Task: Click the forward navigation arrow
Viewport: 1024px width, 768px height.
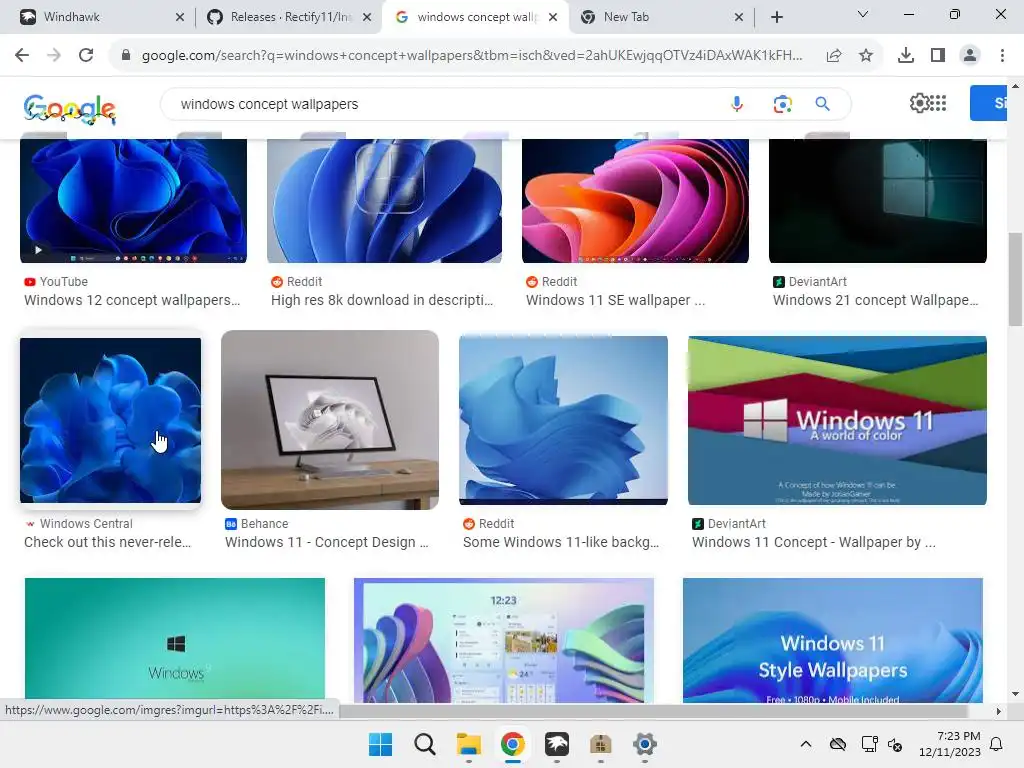Action: pyautogui.click(x=54, y=56)
